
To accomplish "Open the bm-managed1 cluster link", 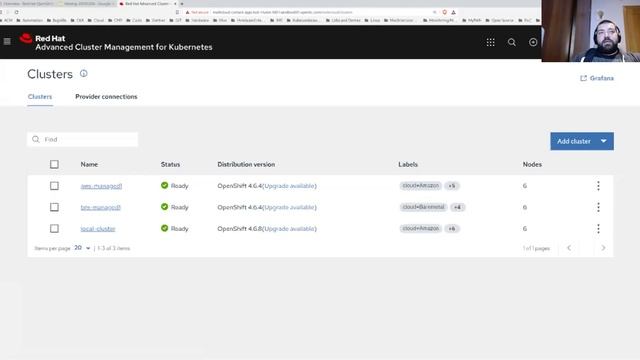I will tap(100, 207).
